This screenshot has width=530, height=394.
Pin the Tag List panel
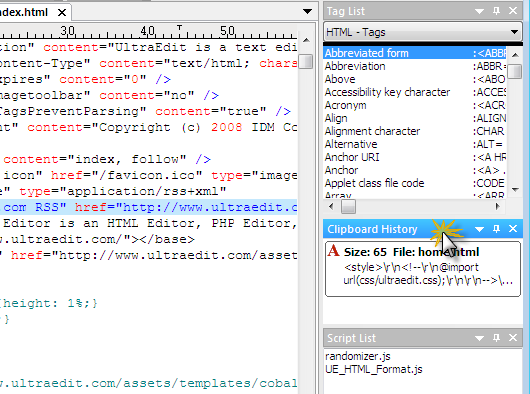pyautogui.click(x=496, y=11)
